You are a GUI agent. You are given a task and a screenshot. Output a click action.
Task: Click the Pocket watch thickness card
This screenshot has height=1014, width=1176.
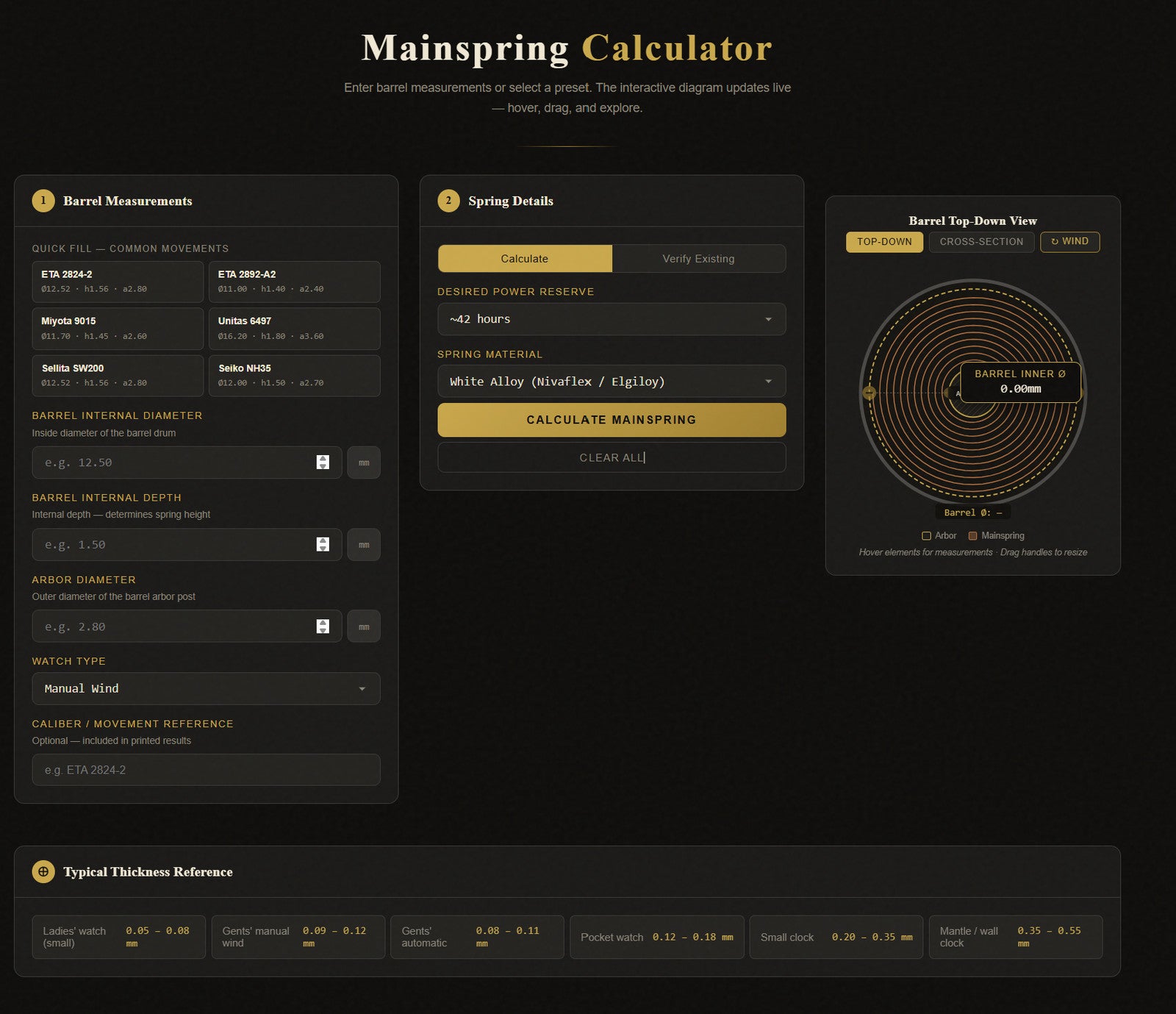(657, 938)
